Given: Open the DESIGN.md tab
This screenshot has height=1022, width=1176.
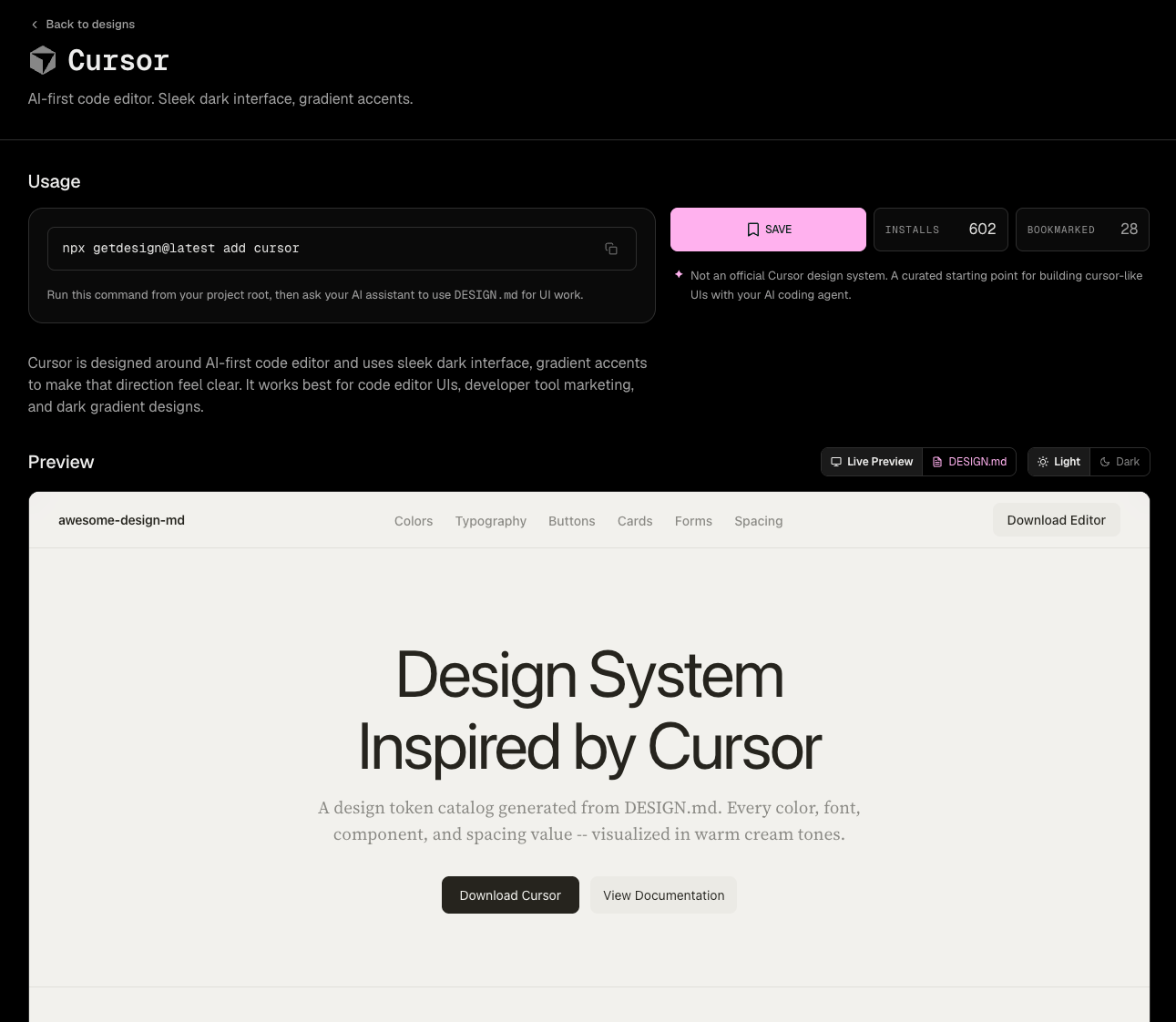Looking at the screenshot, I should pos(969,462).
